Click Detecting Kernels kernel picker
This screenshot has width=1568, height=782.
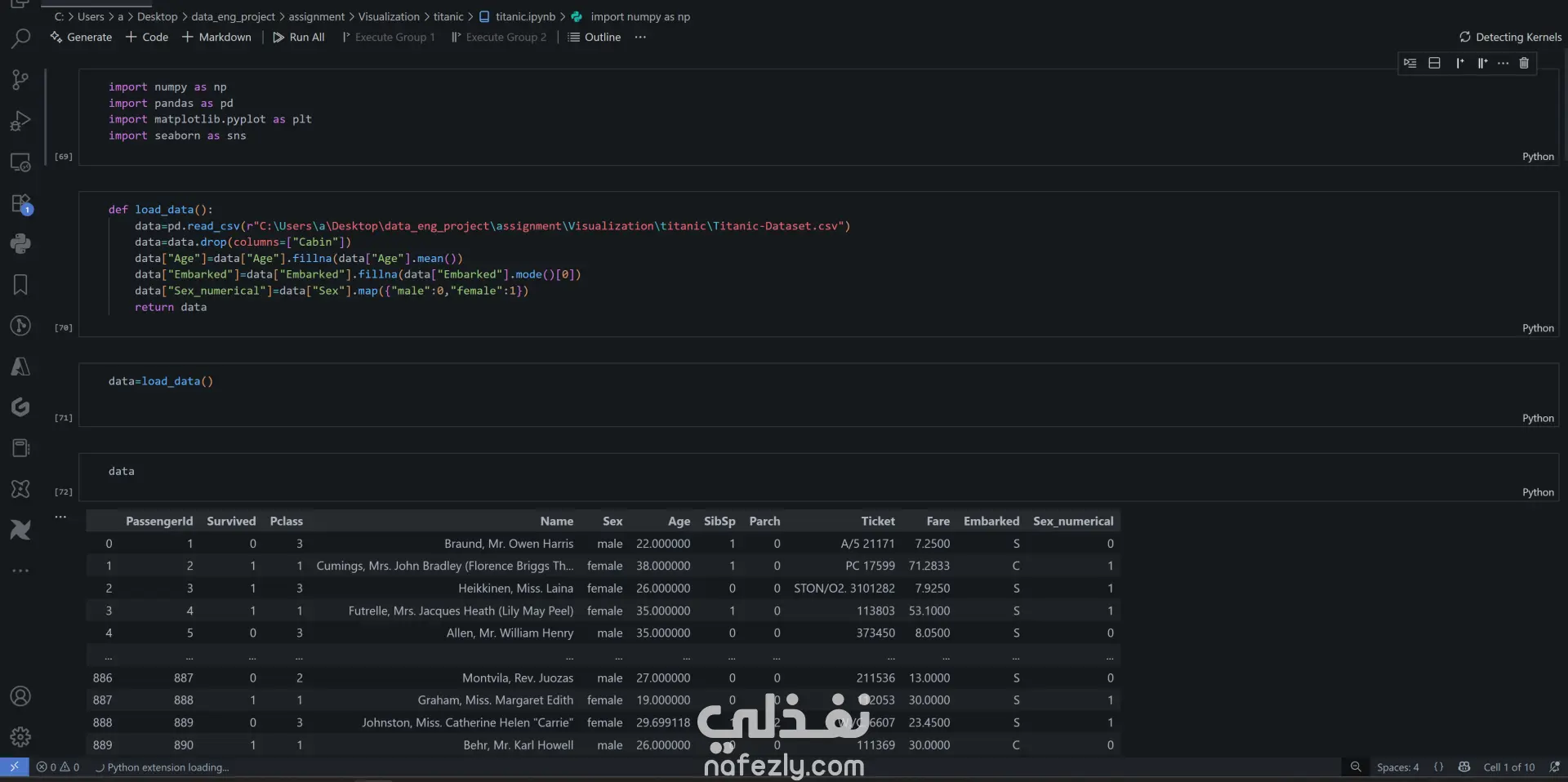1510,37
